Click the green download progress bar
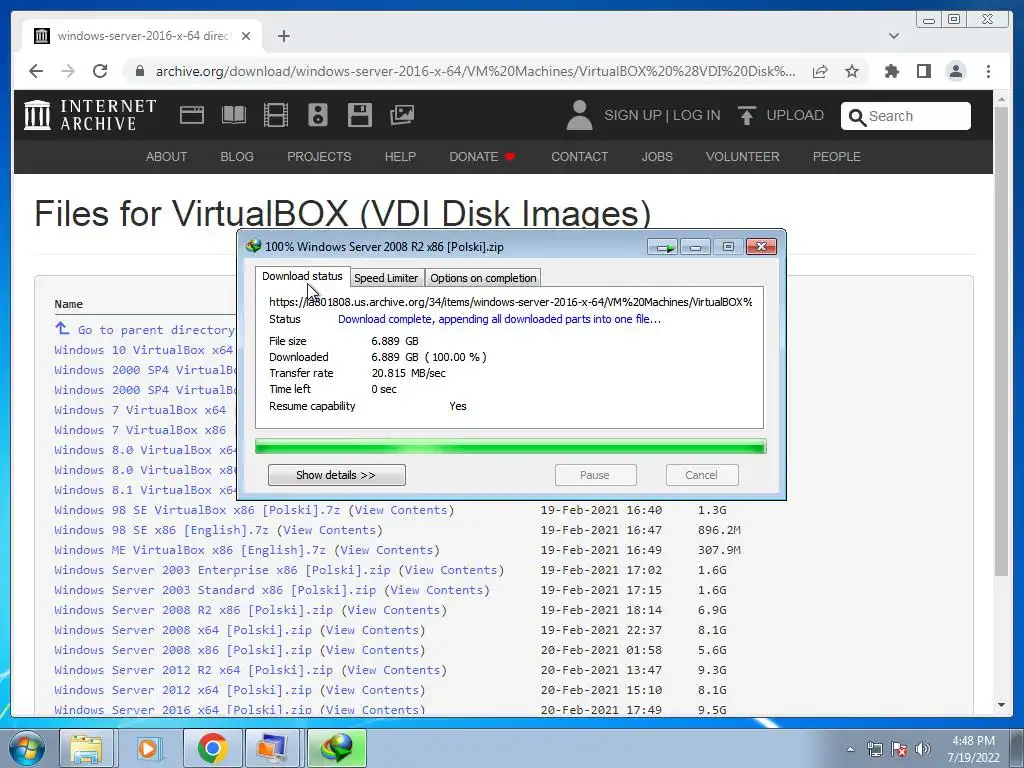 pos(510,447)
